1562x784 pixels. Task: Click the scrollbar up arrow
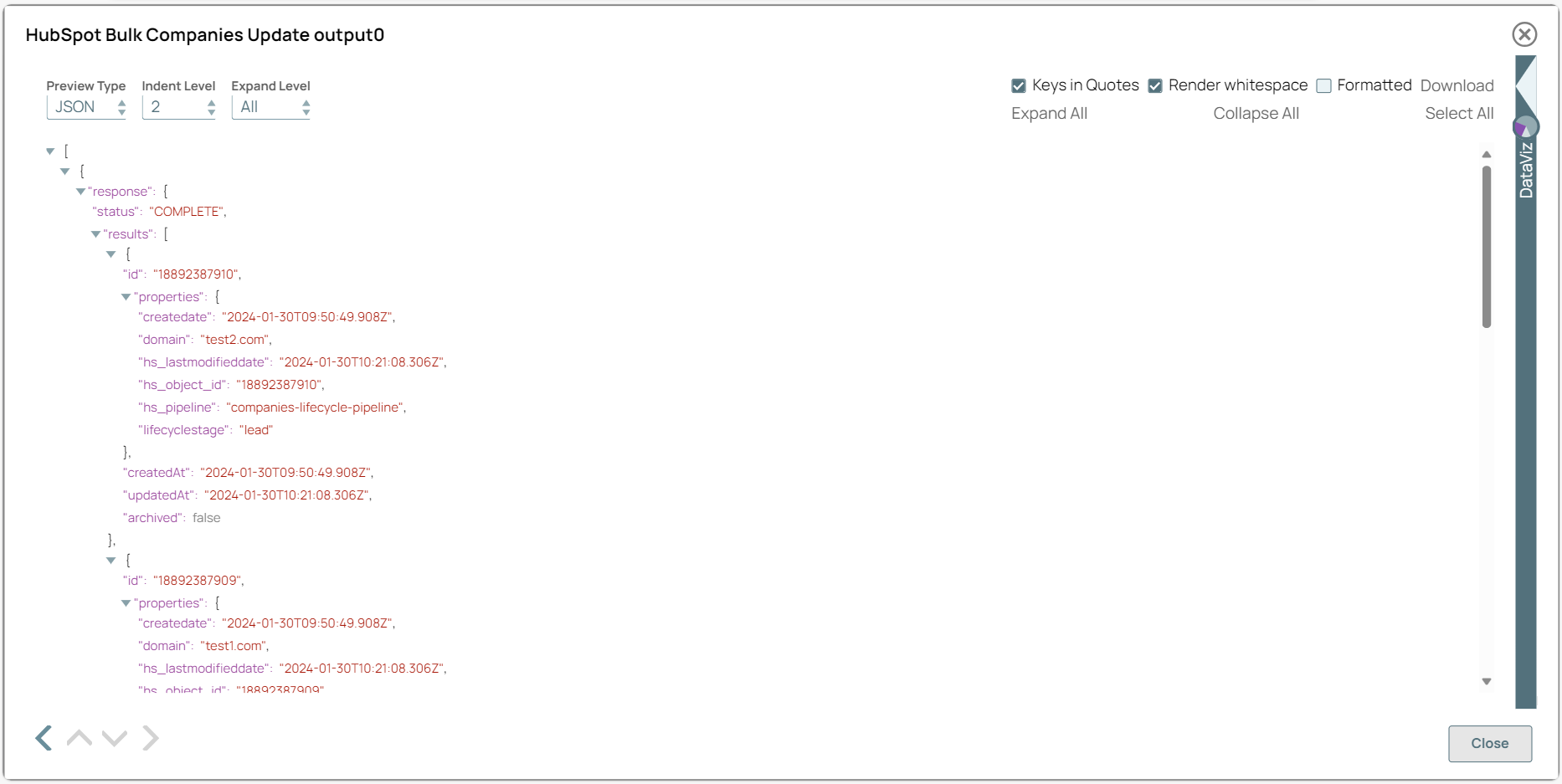coord(1487,155)
